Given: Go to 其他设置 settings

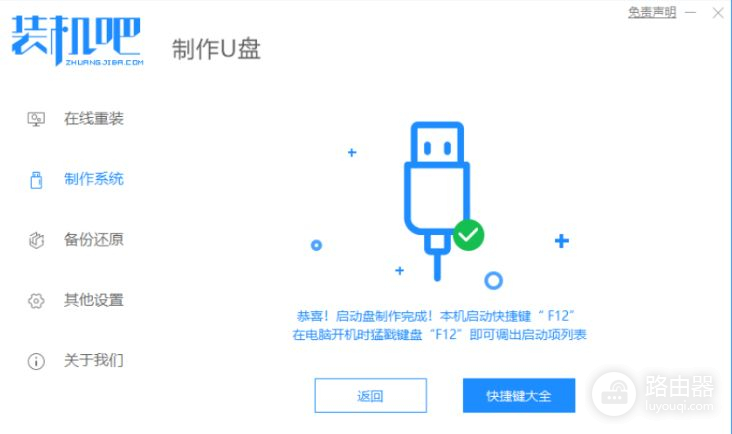Looking at the screenshot, I should [93, 300].
